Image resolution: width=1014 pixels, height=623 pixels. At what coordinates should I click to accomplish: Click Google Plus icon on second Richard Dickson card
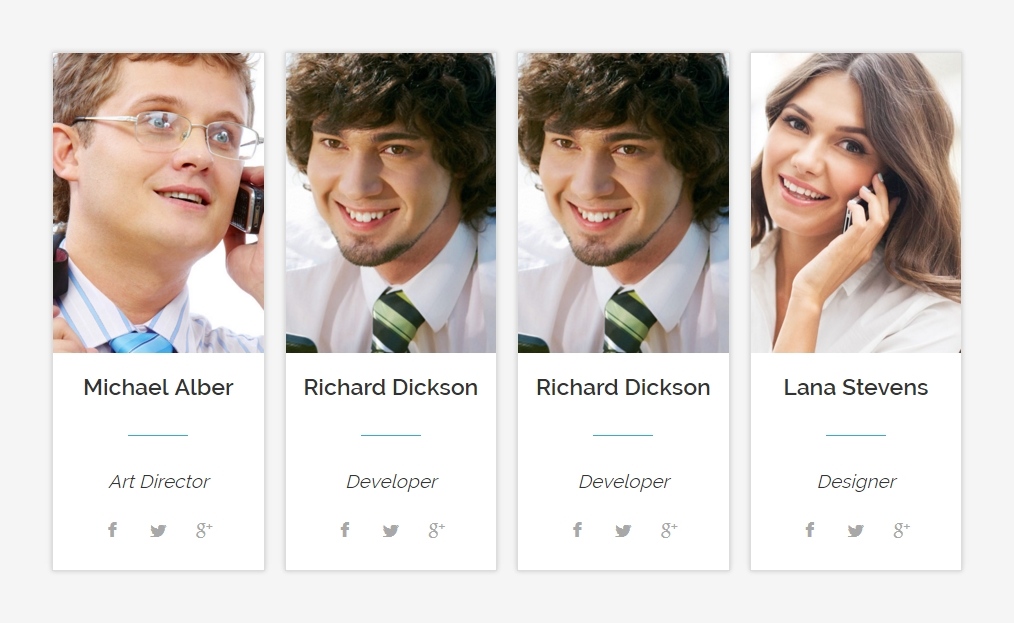click(669, 530)
